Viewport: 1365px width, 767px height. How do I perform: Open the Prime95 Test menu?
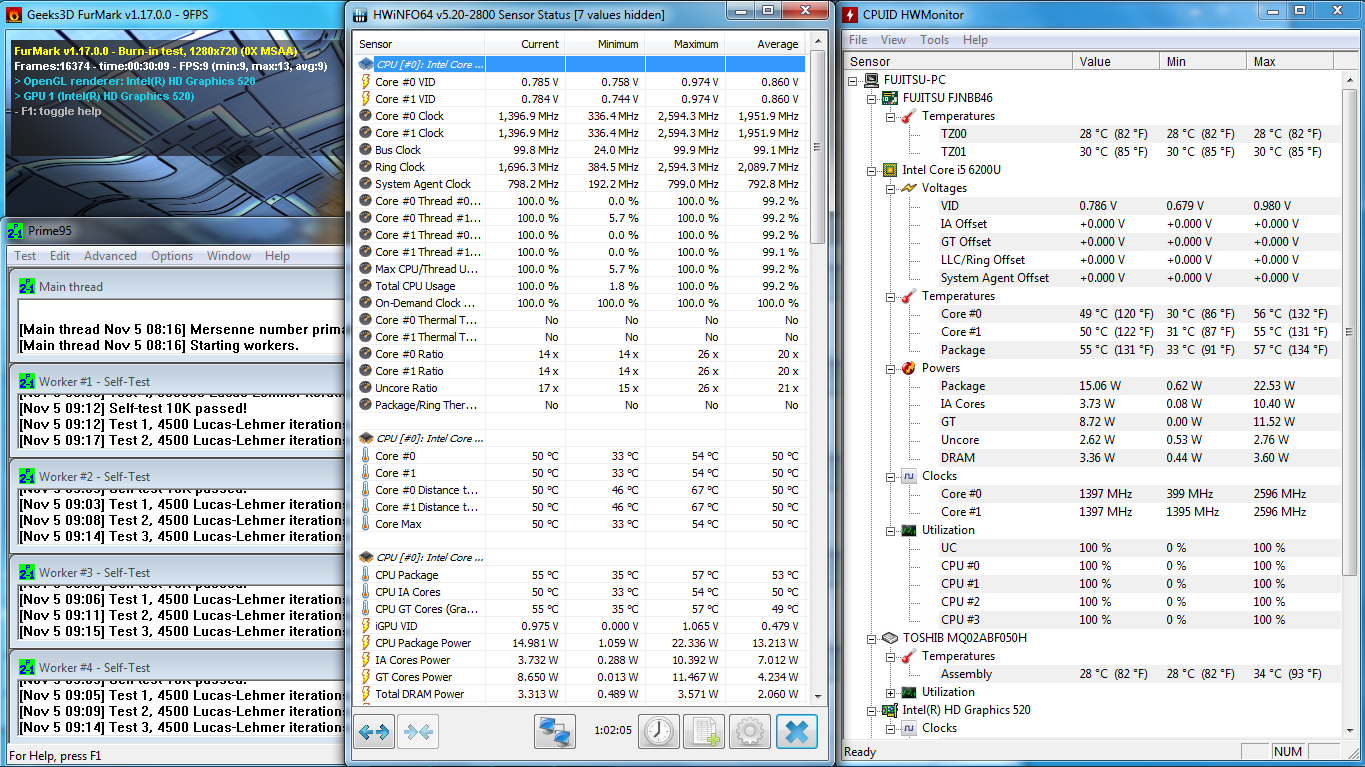[x=25, y=256]
